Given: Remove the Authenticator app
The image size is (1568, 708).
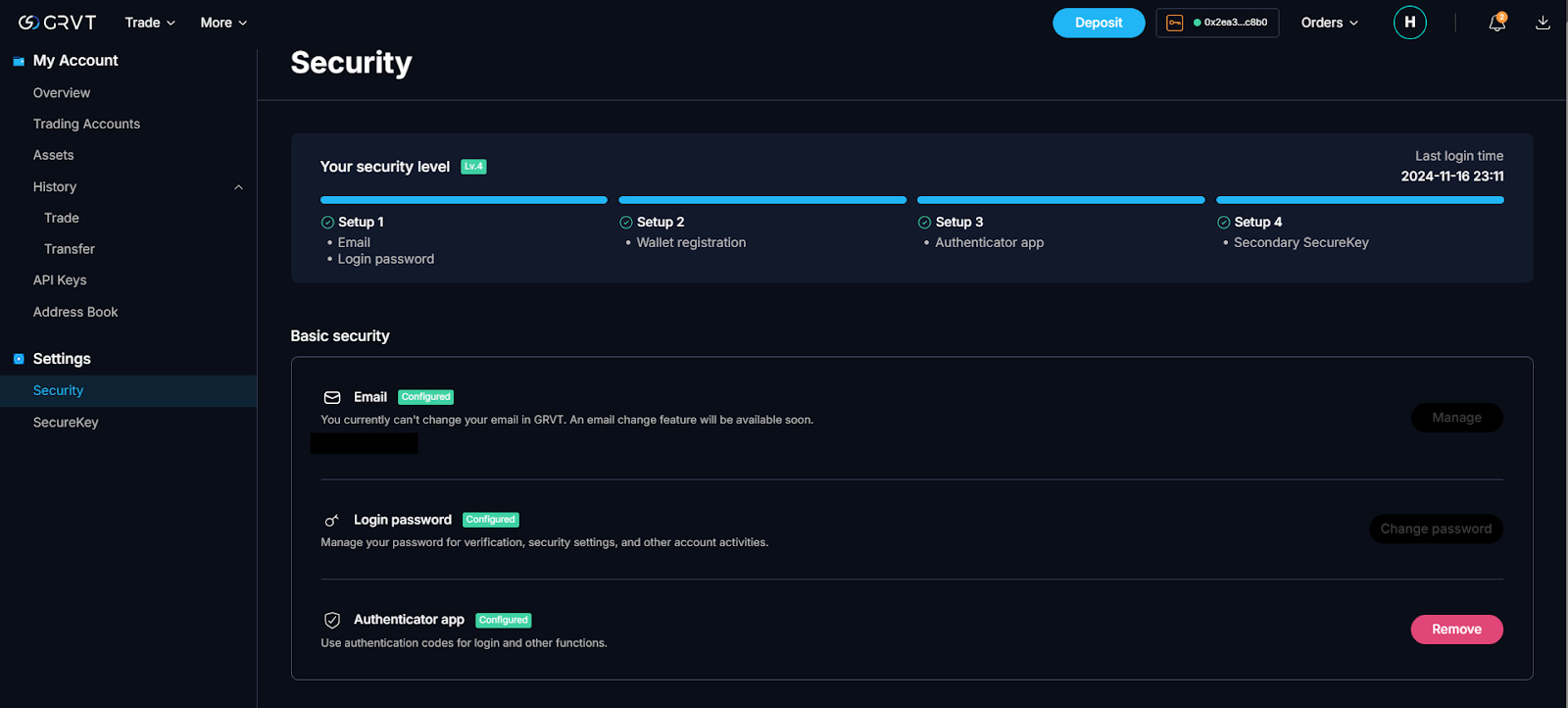Looking at the screenshot, I should (x=1456, y=630).
